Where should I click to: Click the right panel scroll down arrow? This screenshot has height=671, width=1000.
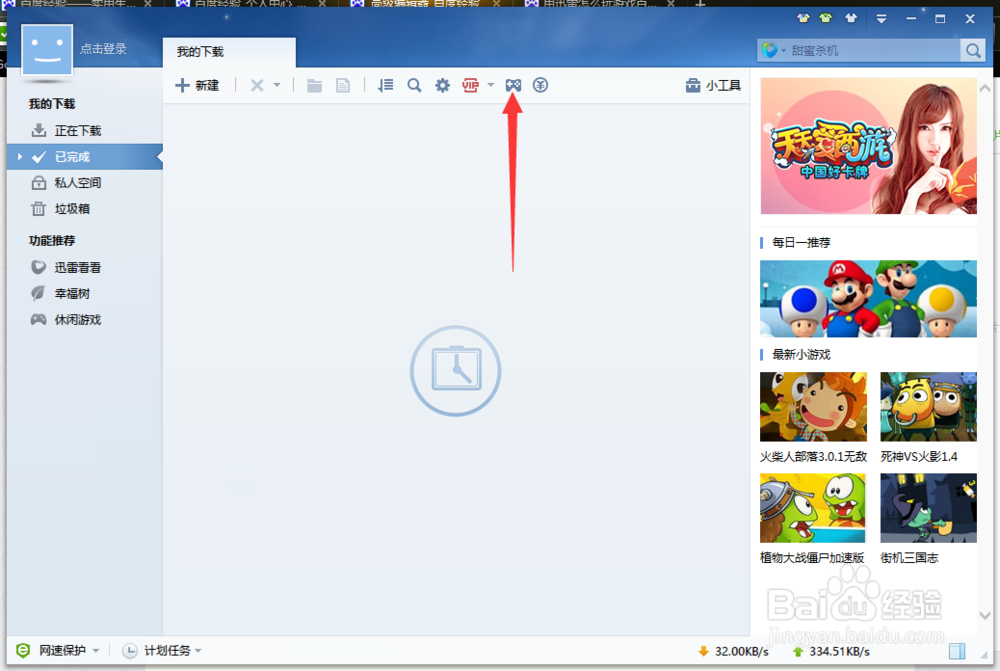point(985,616)
